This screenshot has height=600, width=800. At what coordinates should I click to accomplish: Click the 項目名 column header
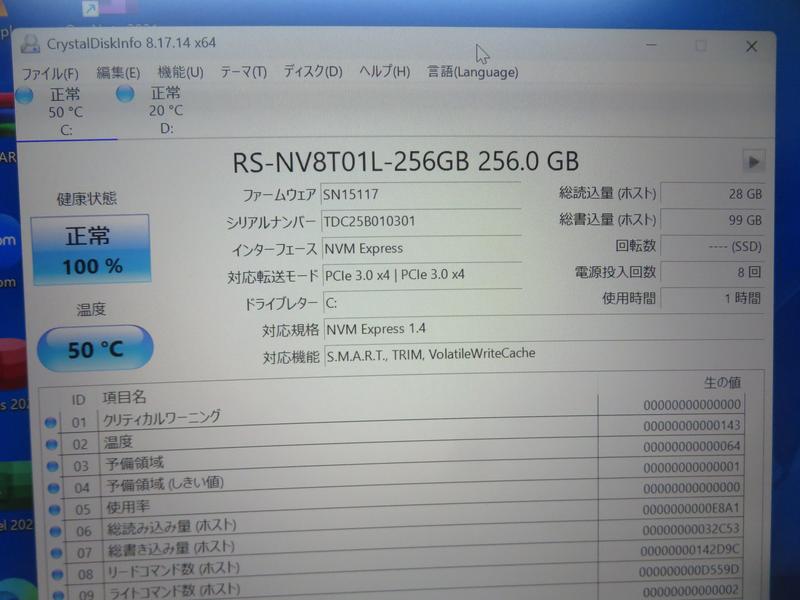pyautogui.click(x=124, y=397)
